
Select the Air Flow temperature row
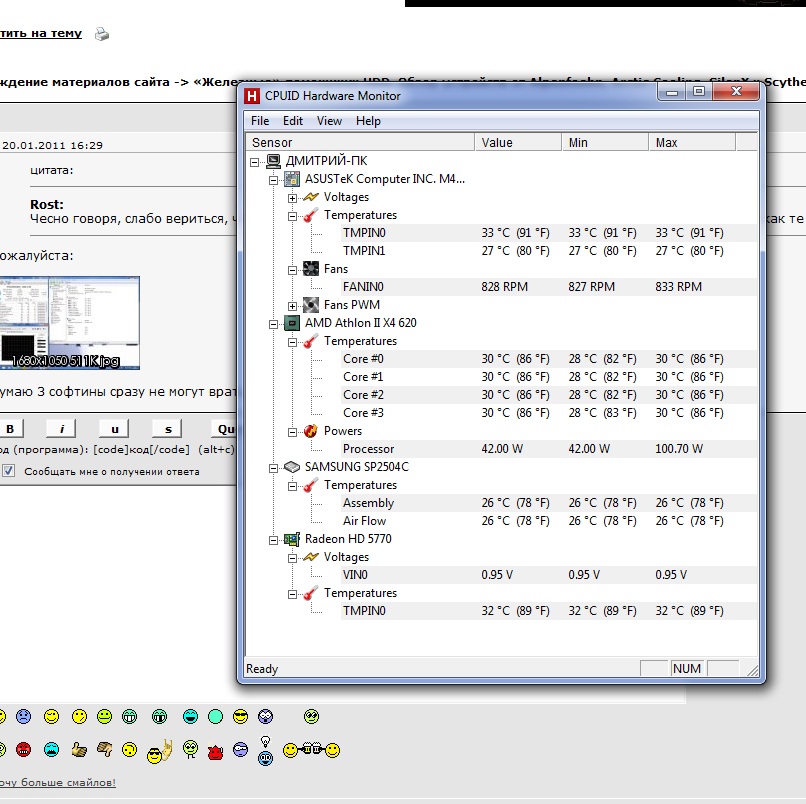coord(549,521)
